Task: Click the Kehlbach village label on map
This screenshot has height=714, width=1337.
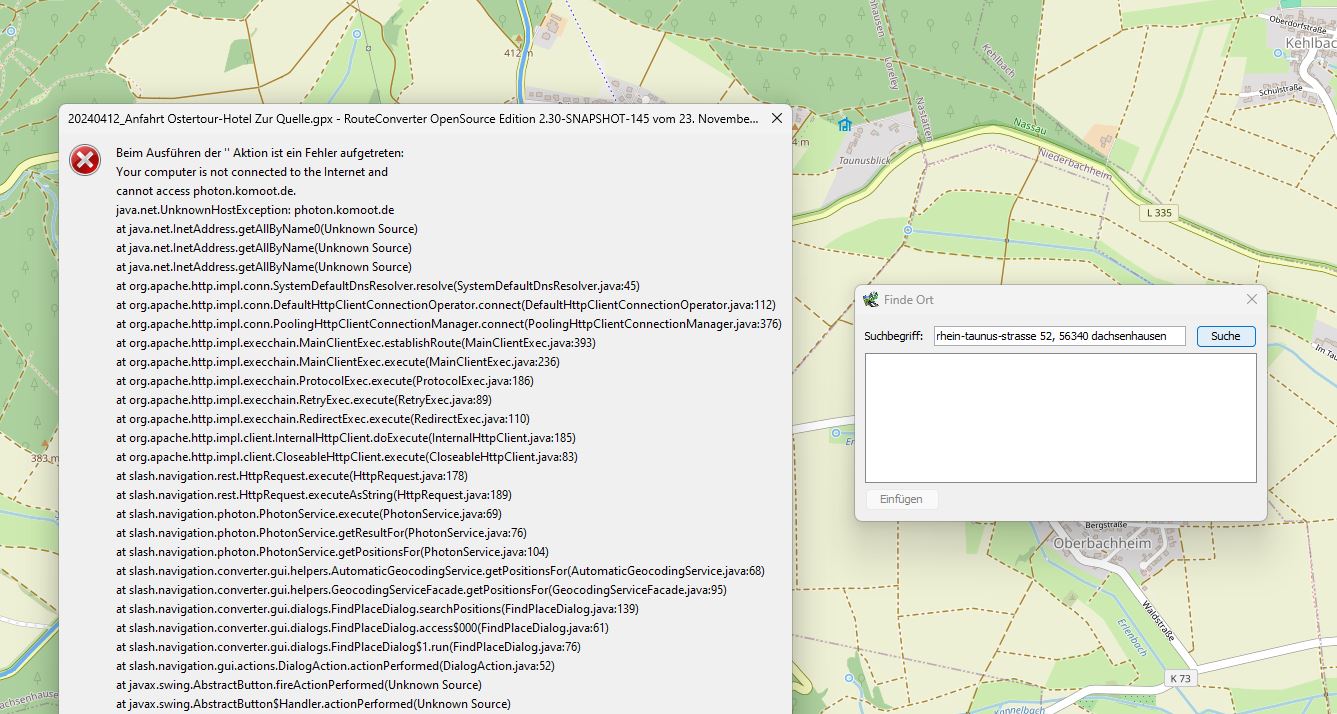Action: pos(1309,44)
